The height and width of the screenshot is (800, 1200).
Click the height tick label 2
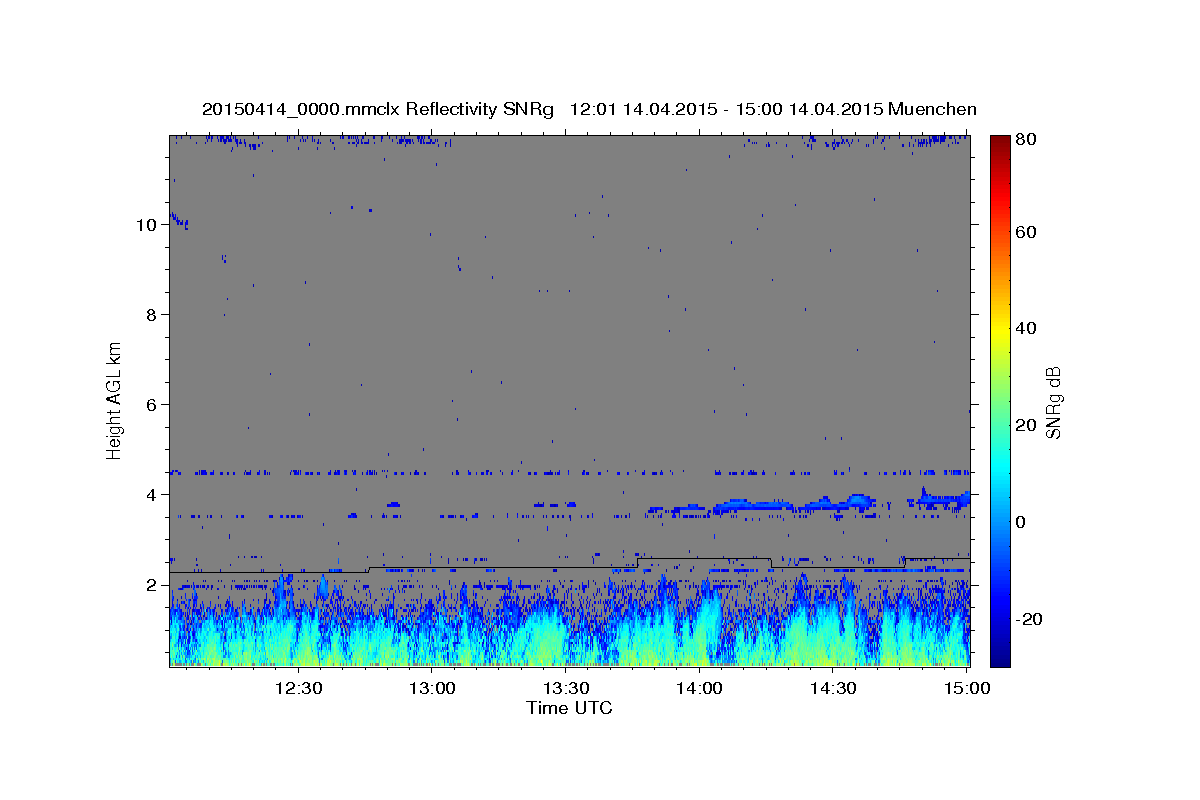[151, 585]
